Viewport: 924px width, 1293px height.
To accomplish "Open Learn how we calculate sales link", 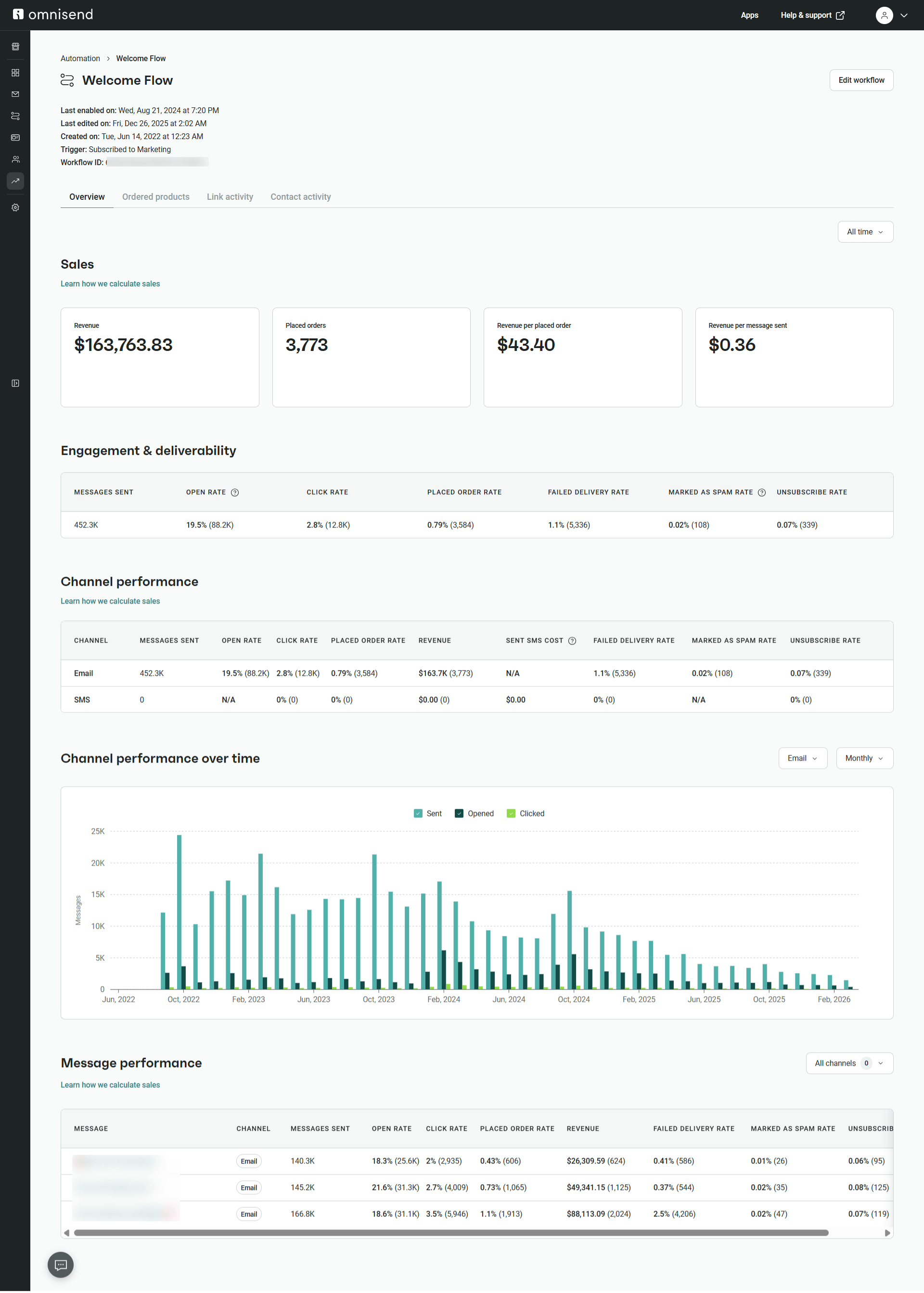I will (x=110, y=284).
